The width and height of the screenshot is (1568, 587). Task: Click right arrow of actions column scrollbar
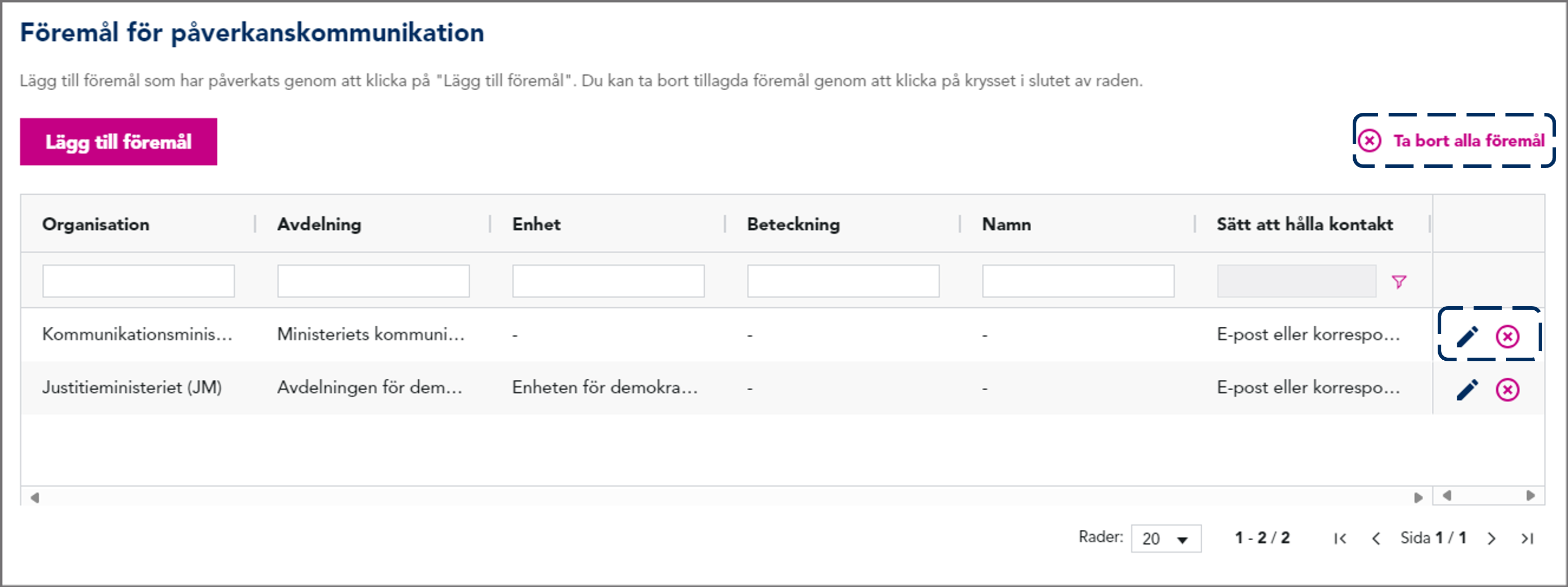click(x=1530, y=496)
